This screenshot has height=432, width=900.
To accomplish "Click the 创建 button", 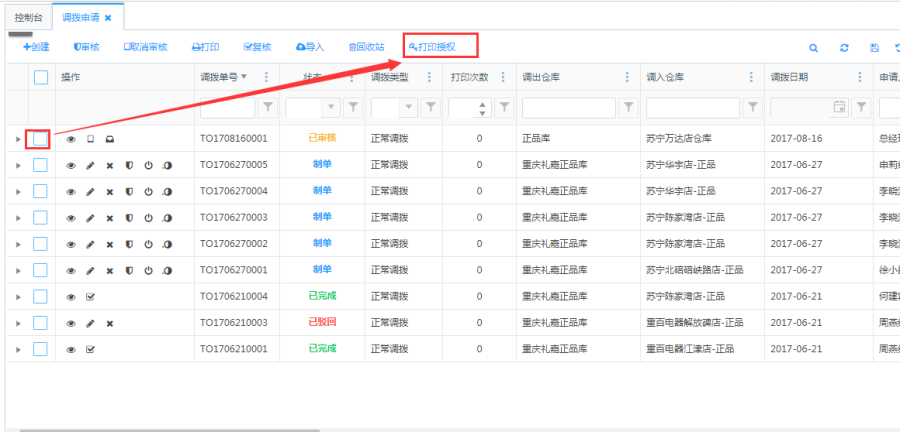I will pos(36,47).
